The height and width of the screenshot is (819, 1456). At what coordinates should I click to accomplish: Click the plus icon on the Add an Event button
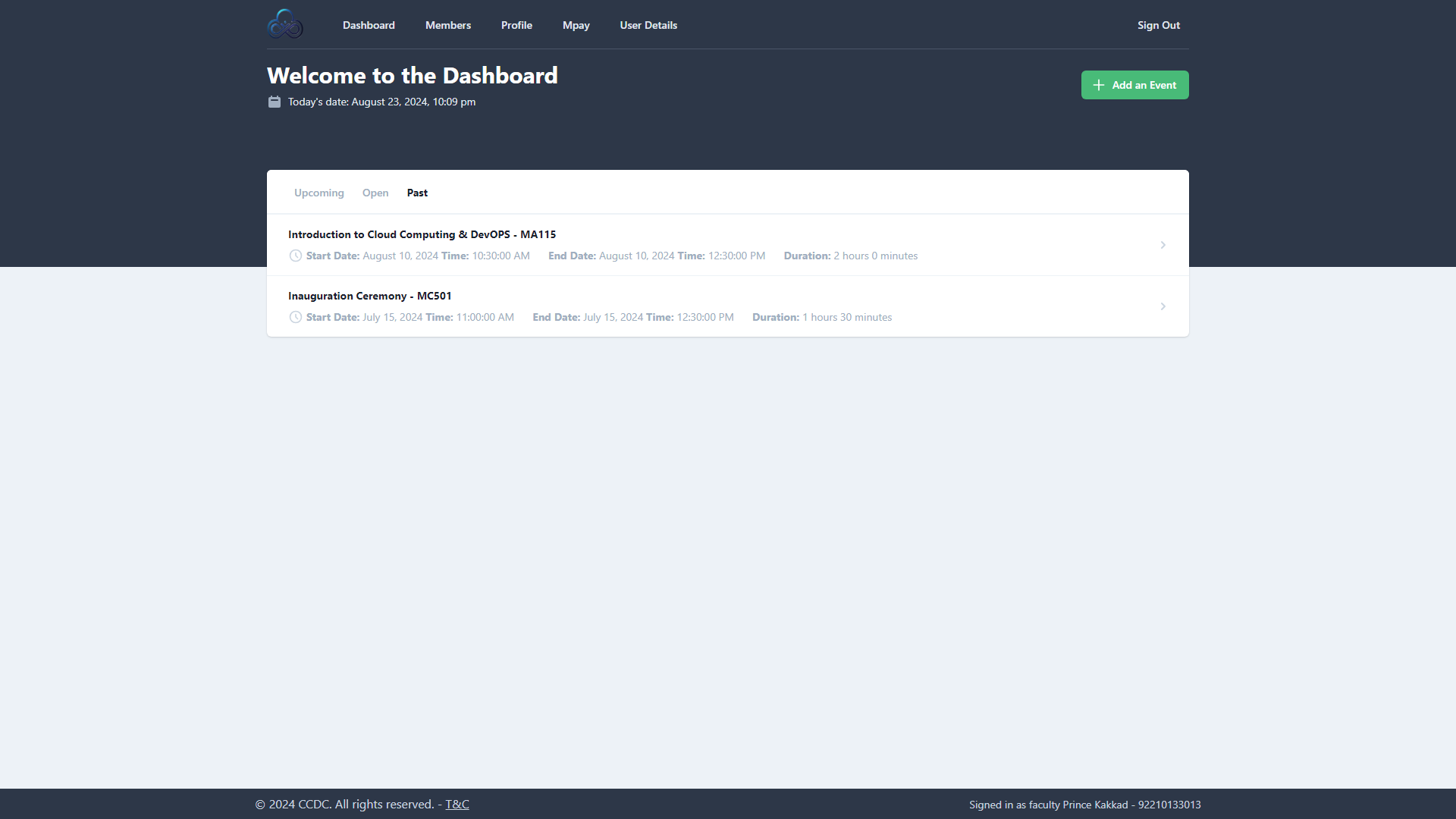tap(1098, 85)
